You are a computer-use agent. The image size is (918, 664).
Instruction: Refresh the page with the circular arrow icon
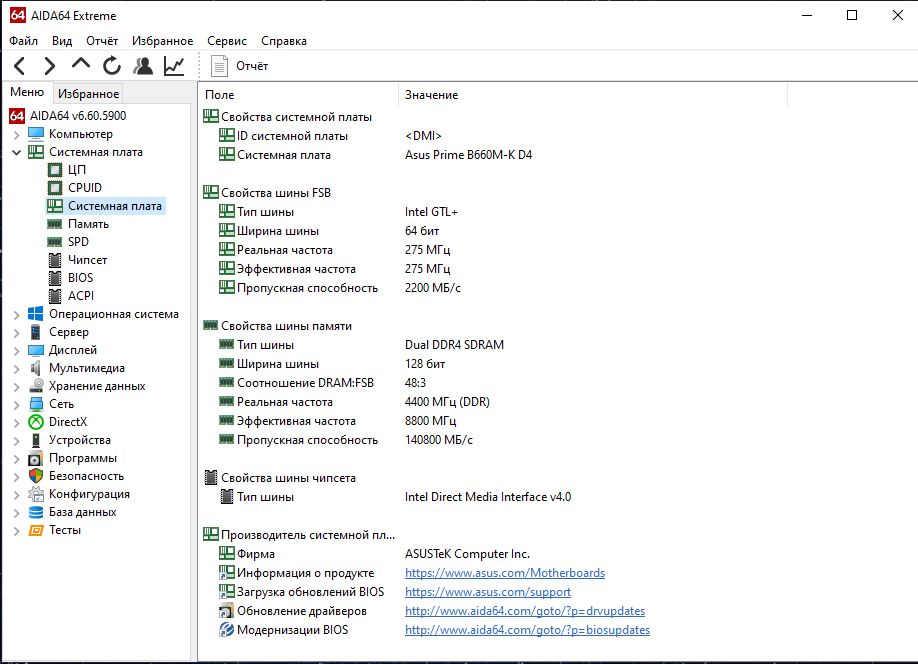[112, 66]
